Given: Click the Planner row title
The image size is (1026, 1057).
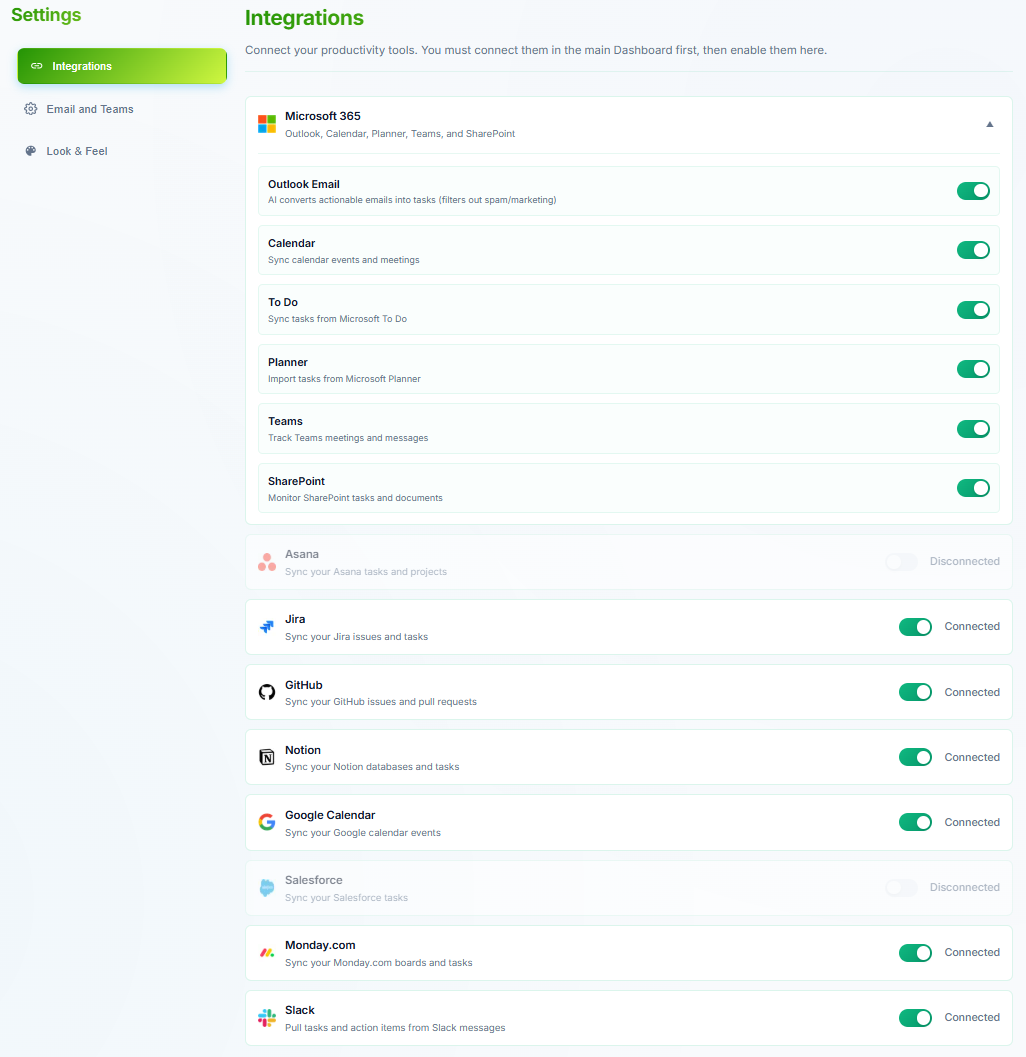Looking at the screenshot, I should tap(288, 362).
